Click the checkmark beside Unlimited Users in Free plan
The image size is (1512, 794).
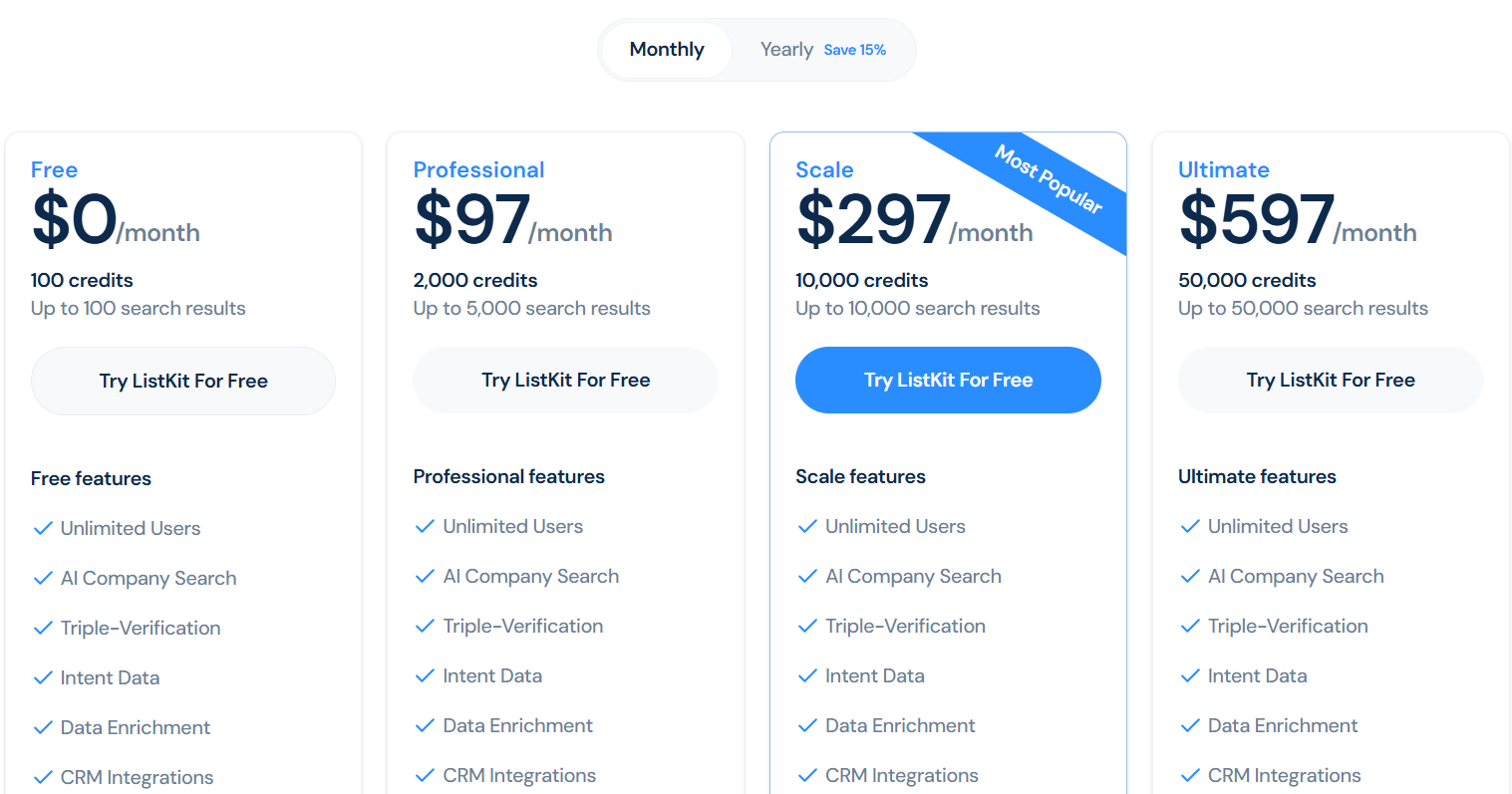43,528
